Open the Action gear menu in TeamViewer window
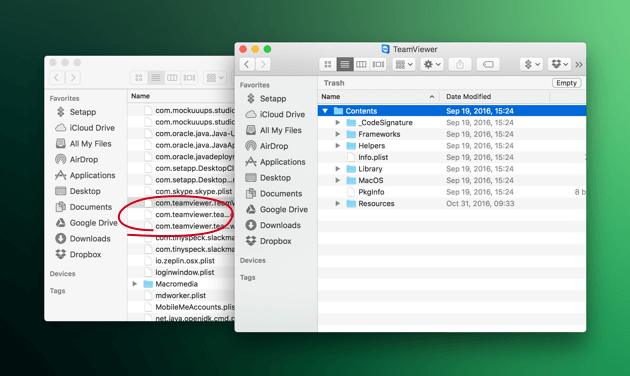 pyautogui.click(x=432, y=64)
